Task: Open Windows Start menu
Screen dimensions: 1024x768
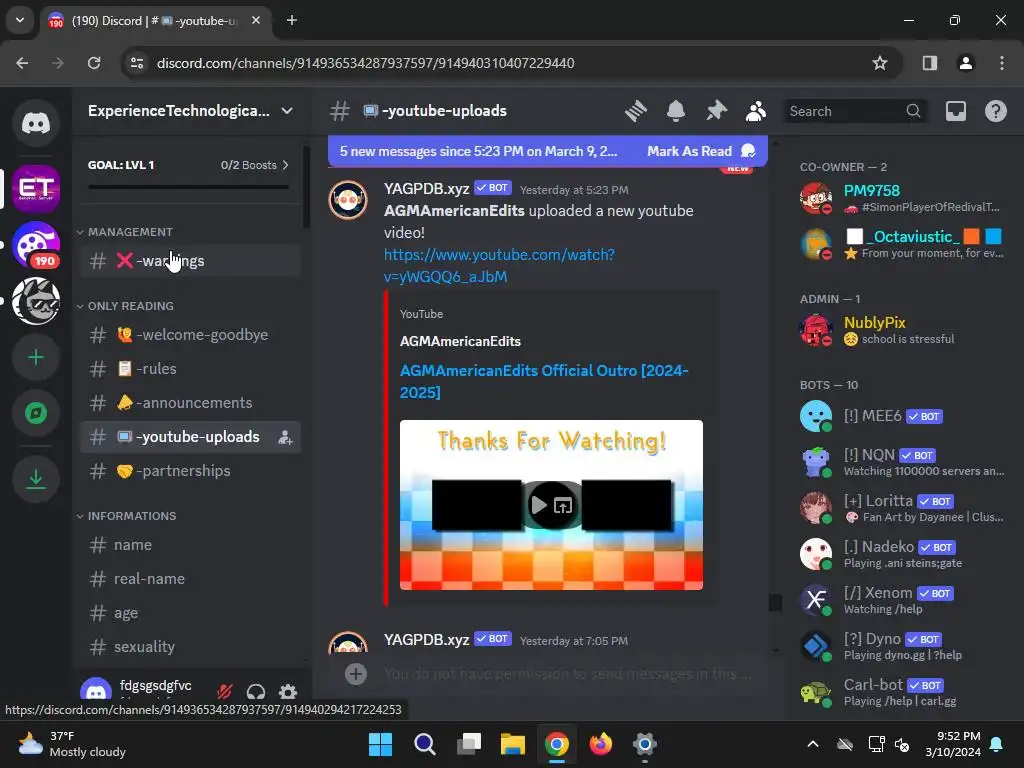Action: pyautogui.click(x=380, y=744)
